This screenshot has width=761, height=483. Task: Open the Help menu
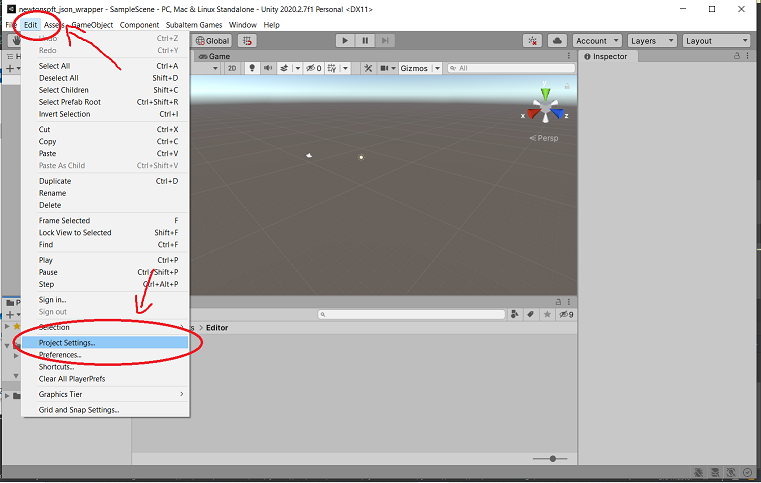271,25
